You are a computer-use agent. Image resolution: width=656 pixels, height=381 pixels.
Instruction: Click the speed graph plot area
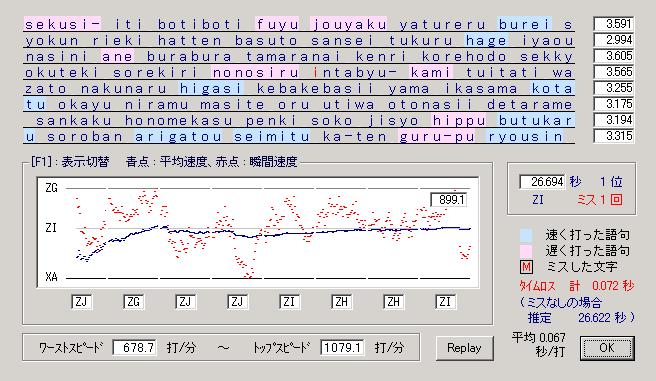pos(258,233)
